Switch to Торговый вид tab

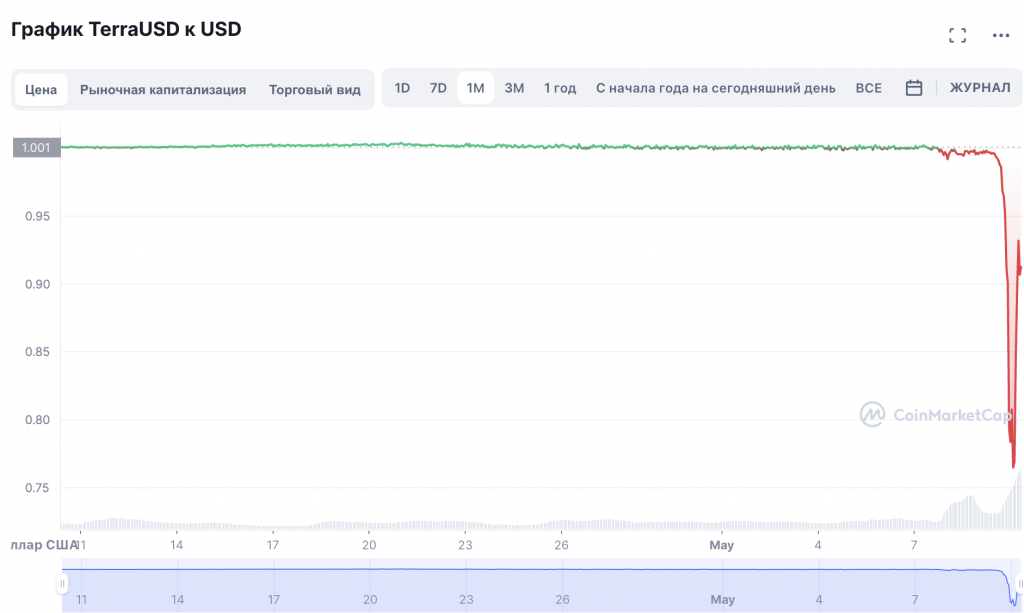[x=315, y=89]
